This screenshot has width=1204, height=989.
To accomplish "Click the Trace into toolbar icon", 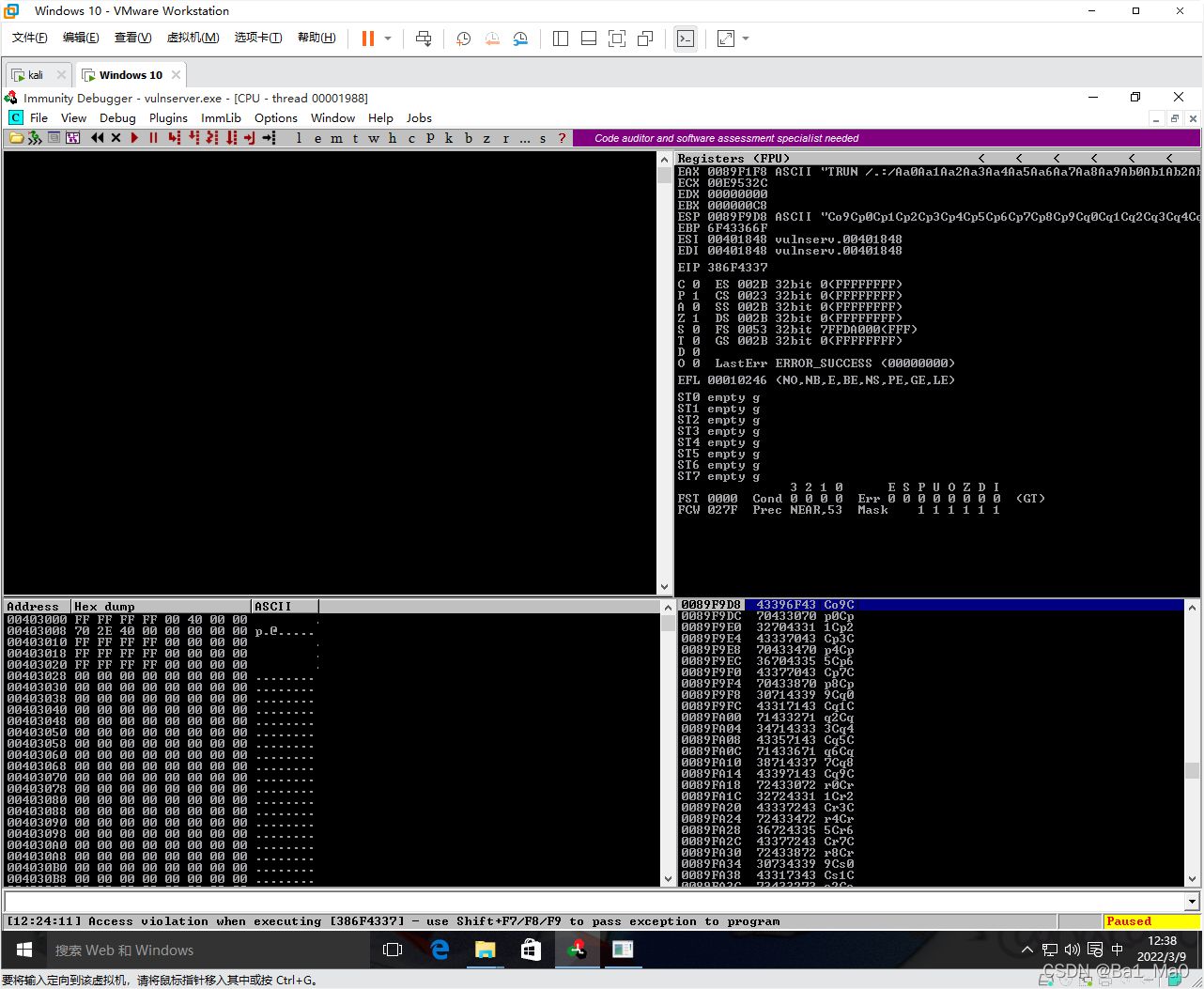I will pos(212,138).
